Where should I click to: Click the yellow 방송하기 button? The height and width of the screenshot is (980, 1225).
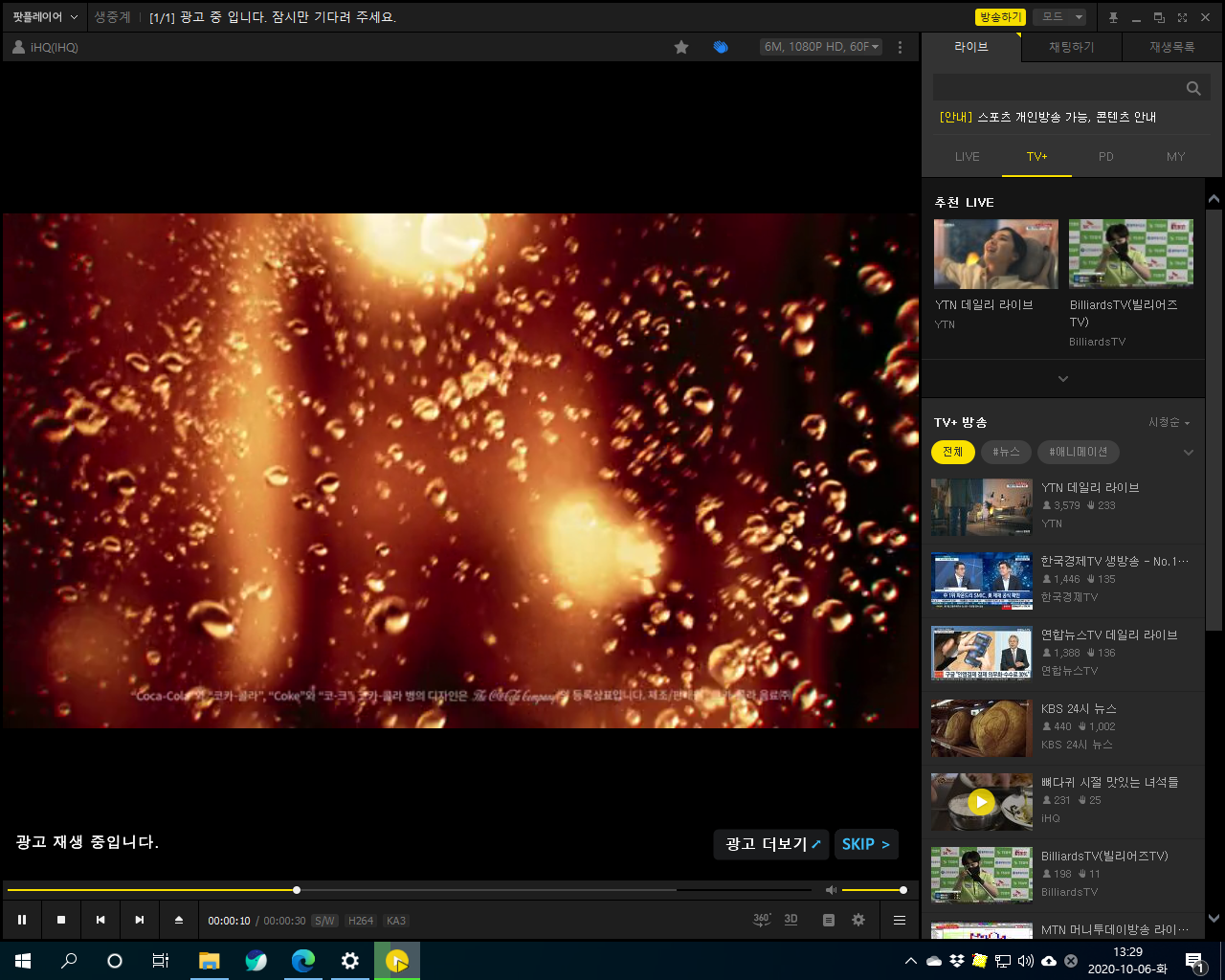(x=1000, y=17)
